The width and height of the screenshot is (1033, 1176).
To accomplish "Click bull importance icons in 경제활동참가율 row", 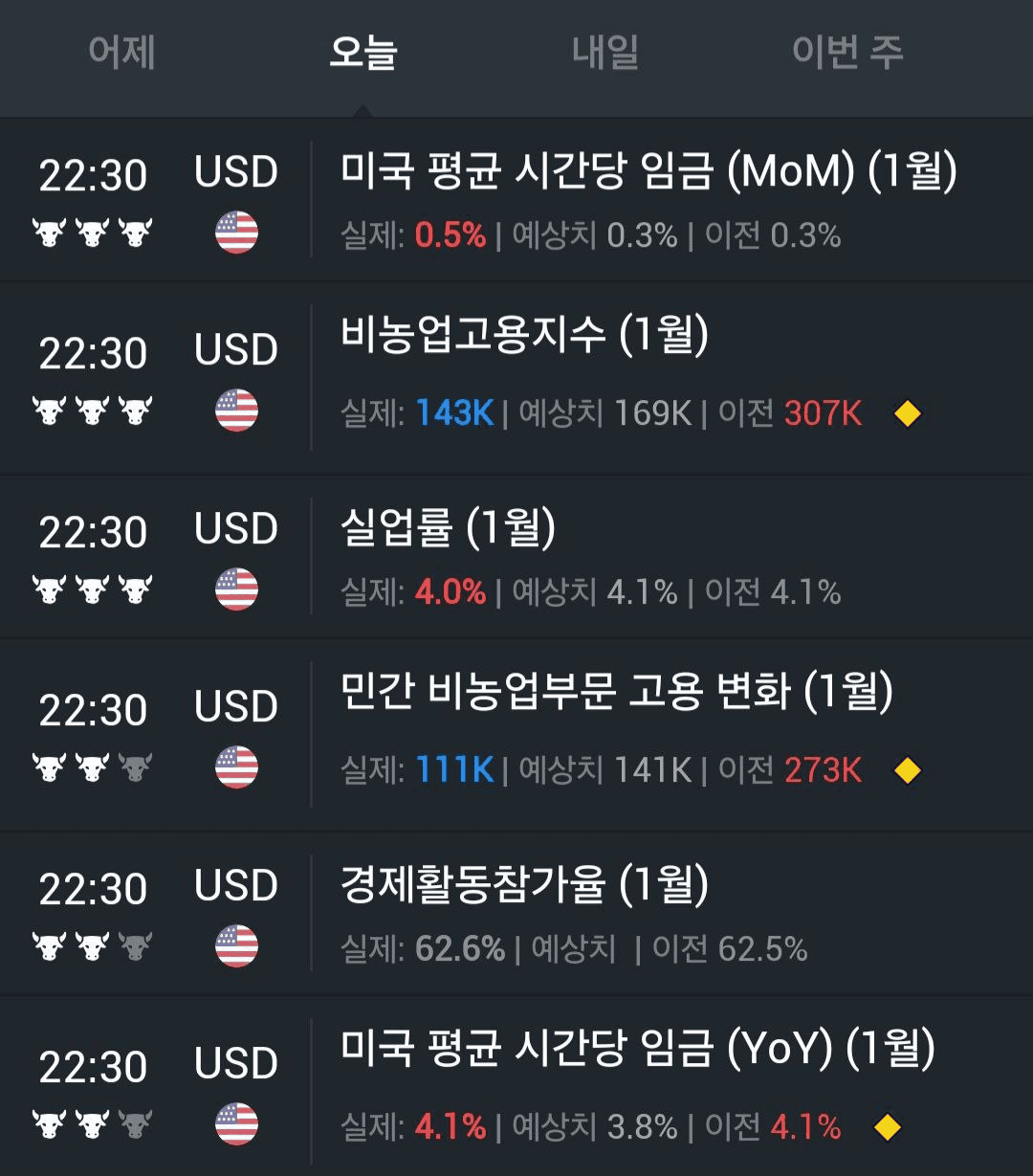I will coord(93,946).
